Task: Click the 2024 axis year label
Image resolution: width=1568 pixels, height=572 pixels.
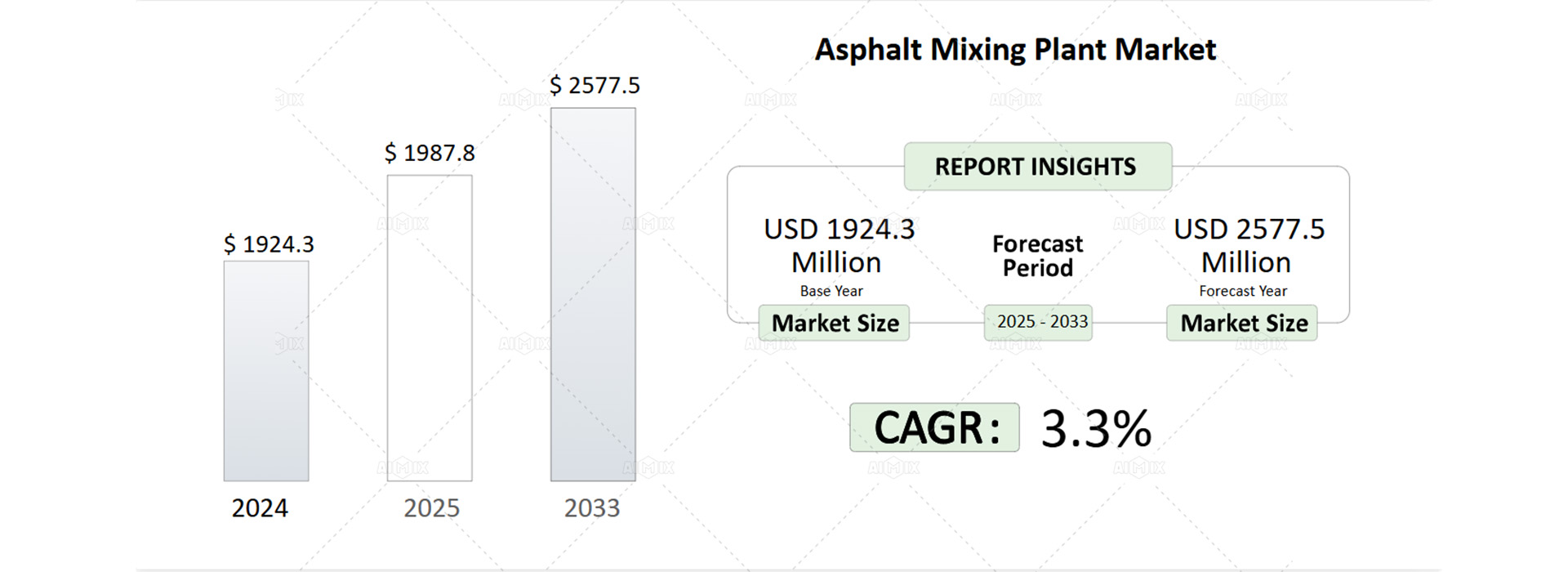Action: [x=260, y=508]
